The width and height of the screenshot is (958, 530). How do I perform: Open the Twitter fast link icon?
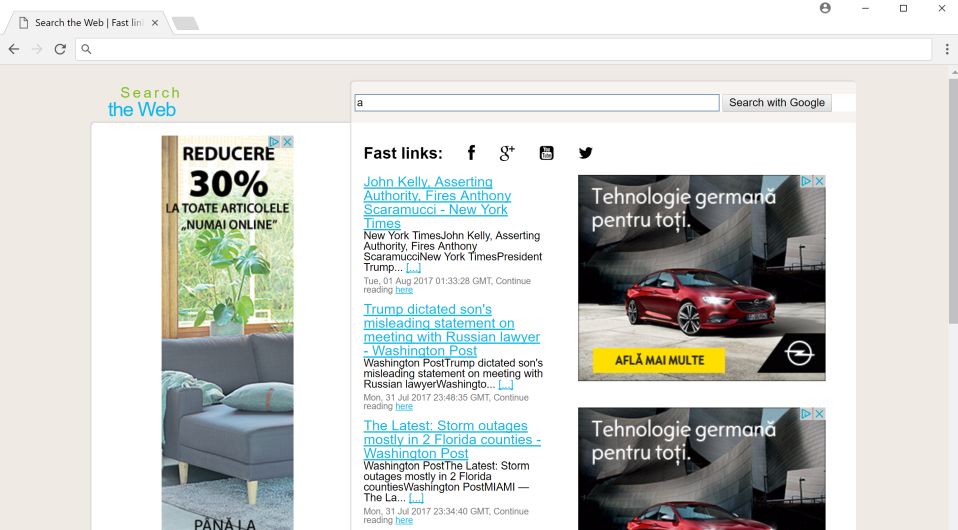click(585, 153)
